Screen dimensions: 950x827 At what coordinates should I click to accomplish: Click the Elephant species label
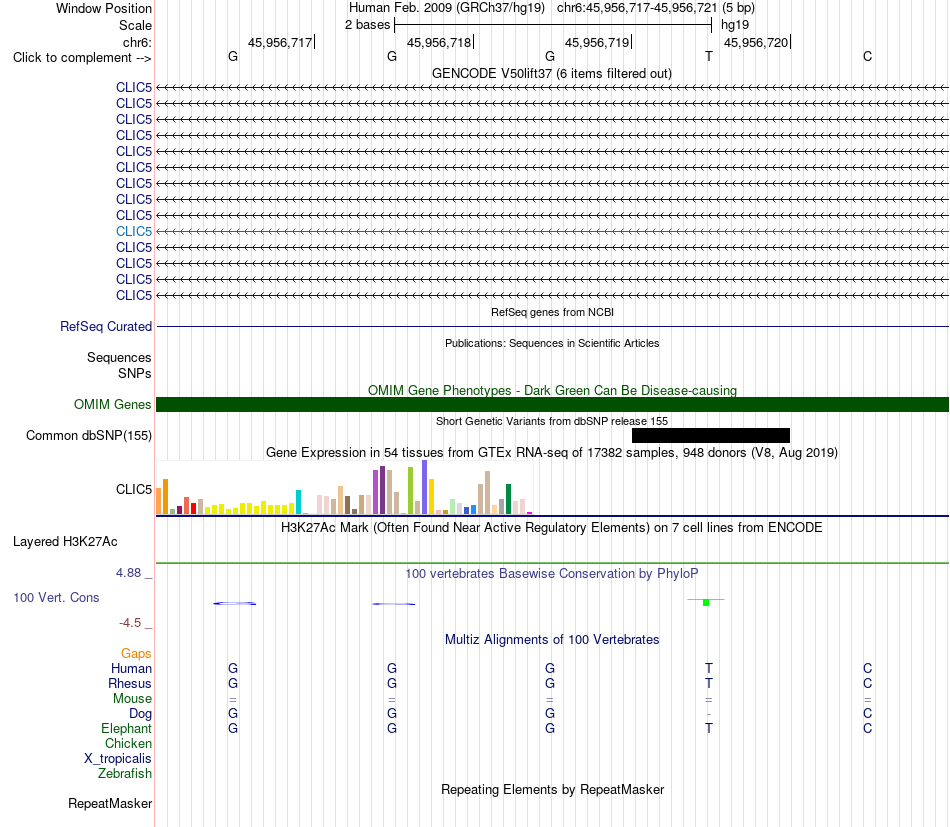pyautogui.click(x=127, y=728)
